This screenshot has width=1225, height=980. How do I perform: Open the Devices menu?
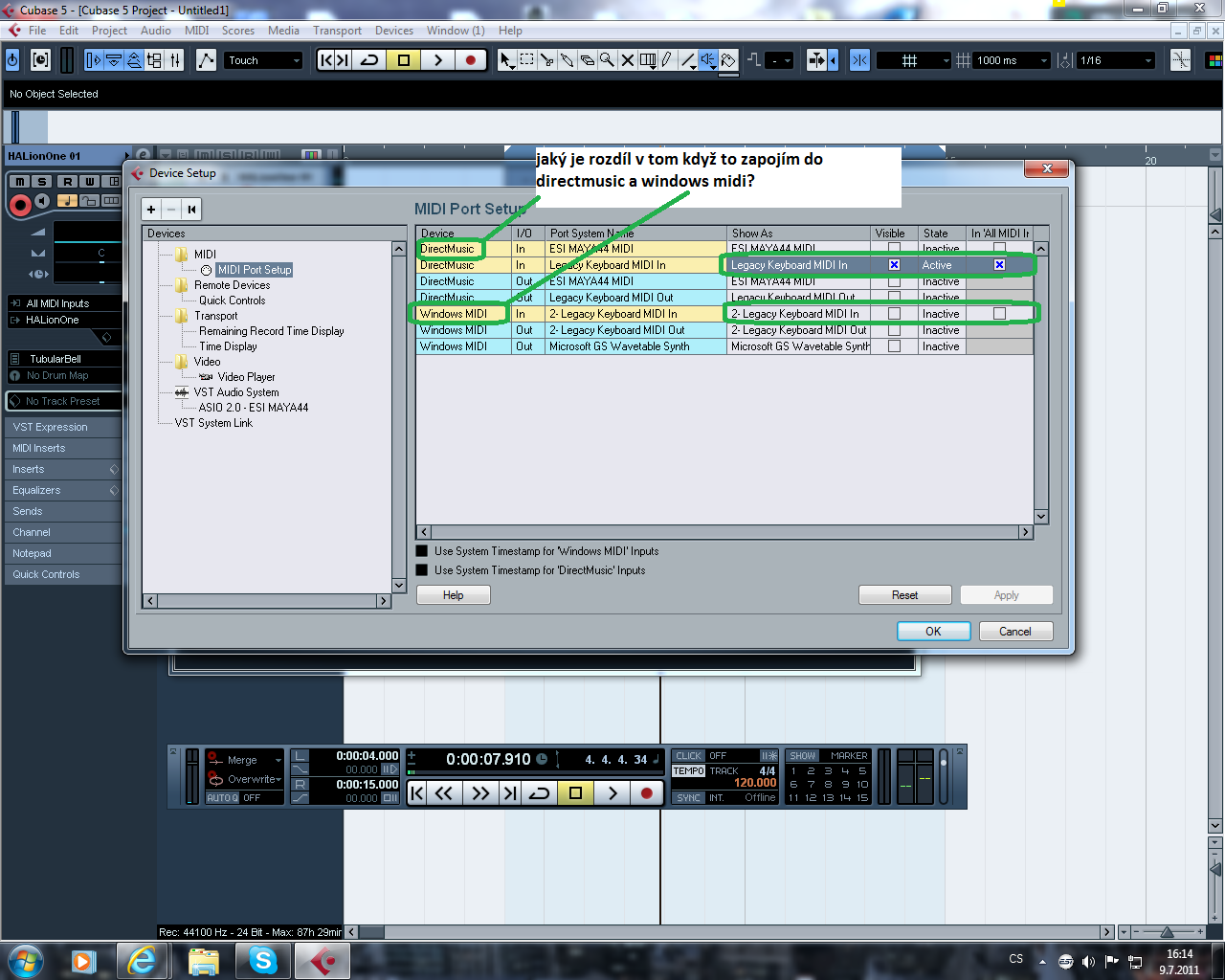393,31
